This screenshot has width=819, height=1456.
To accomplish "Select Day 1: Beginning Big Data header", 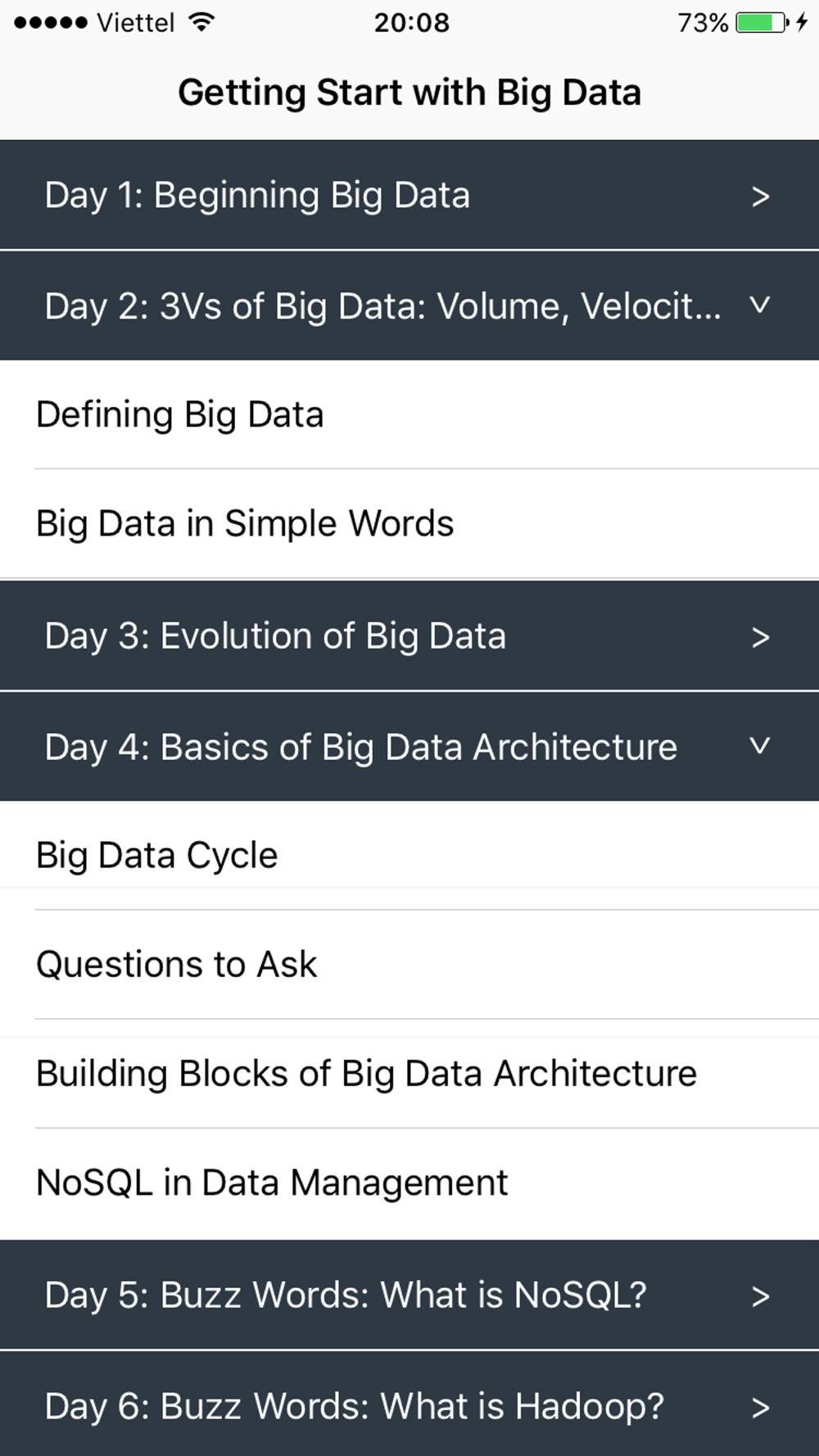I will [409, 195].
